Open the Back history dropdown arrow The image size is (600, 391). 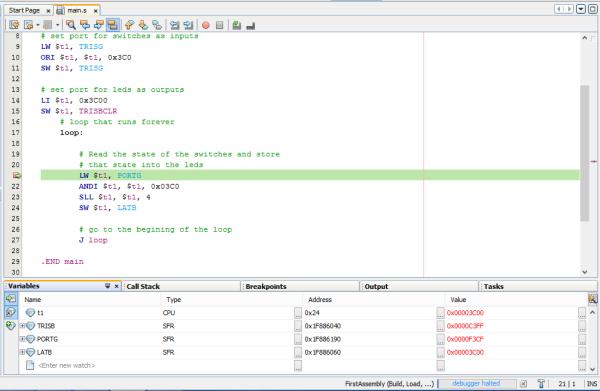pos(38,25)
